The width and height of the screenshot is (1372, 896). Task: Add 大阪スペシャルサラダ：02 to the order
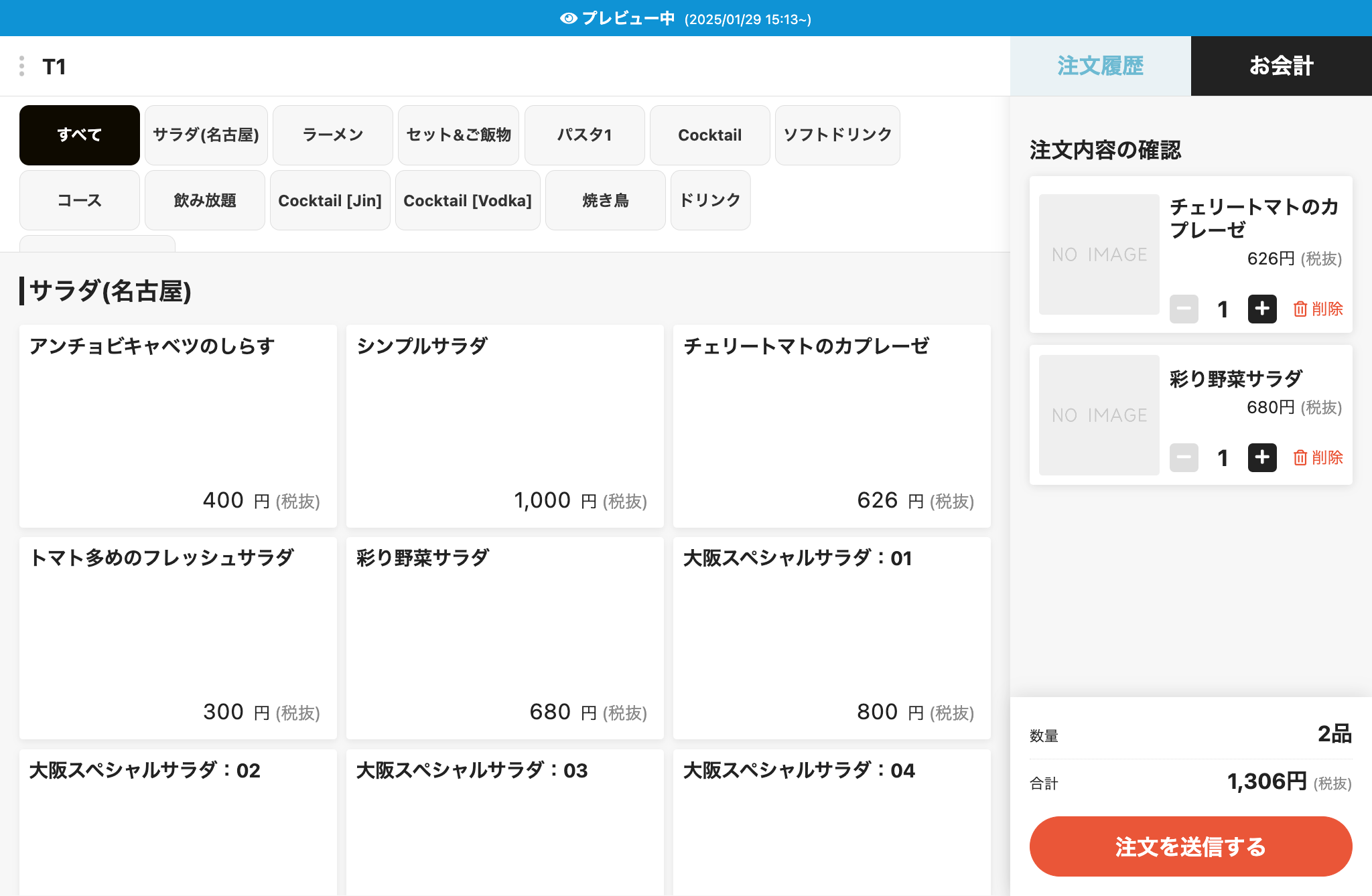pos(178,822)
